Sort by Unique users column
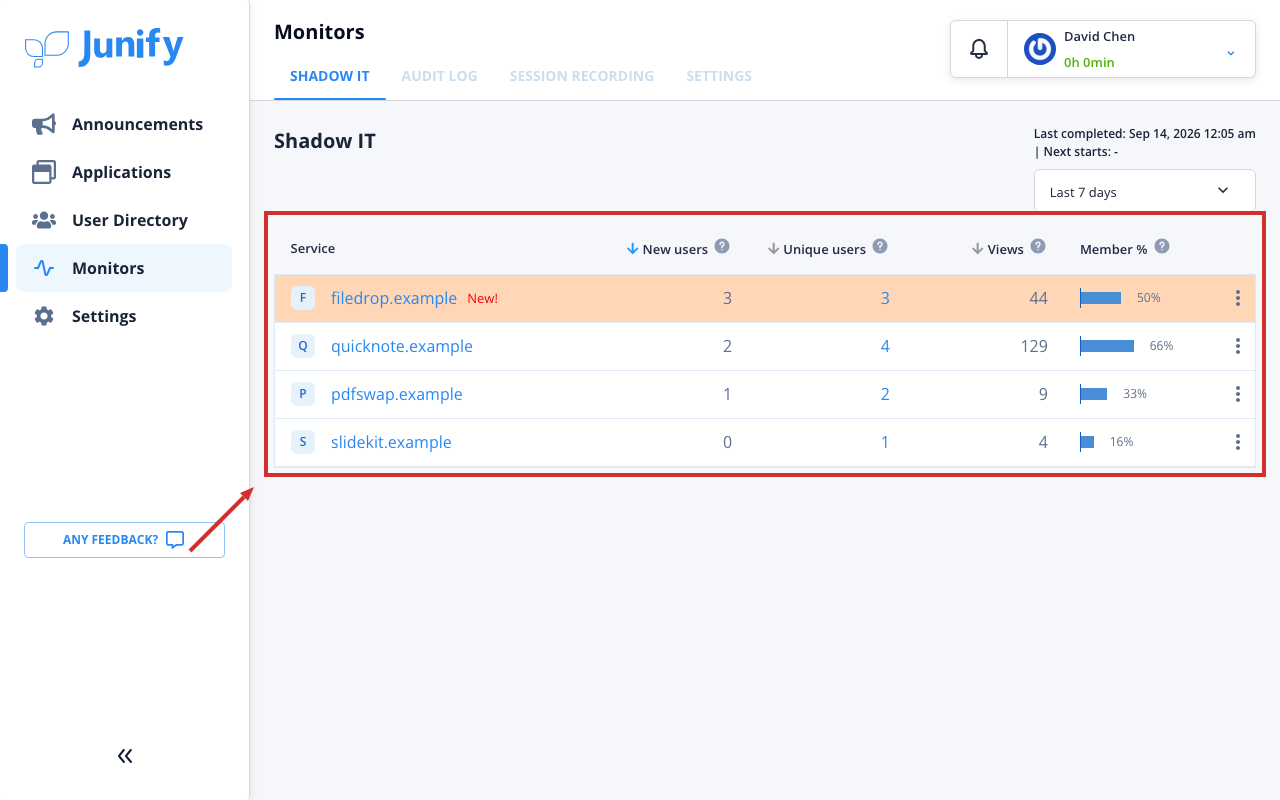Screen dimensions: 1280x800 [816, 249]
